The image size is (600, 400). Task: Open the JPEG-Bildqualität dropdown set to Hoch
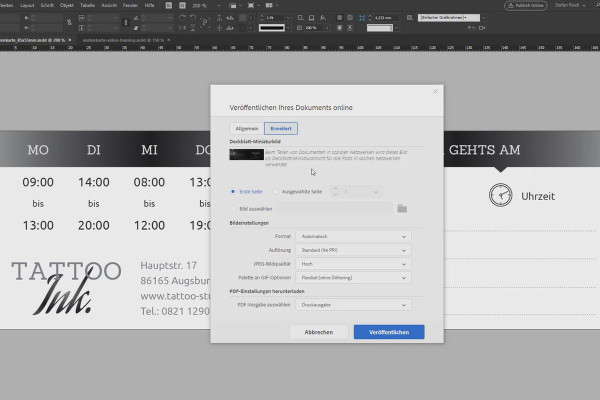(354, 264)
